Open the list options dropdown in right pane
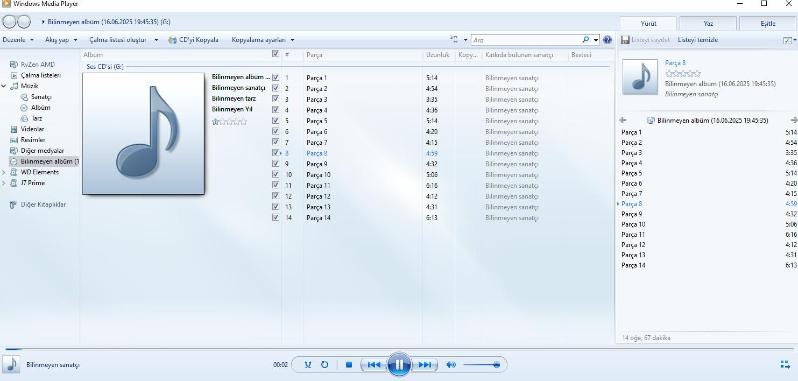This screenshot has width=798, height=381. point(789,40)
